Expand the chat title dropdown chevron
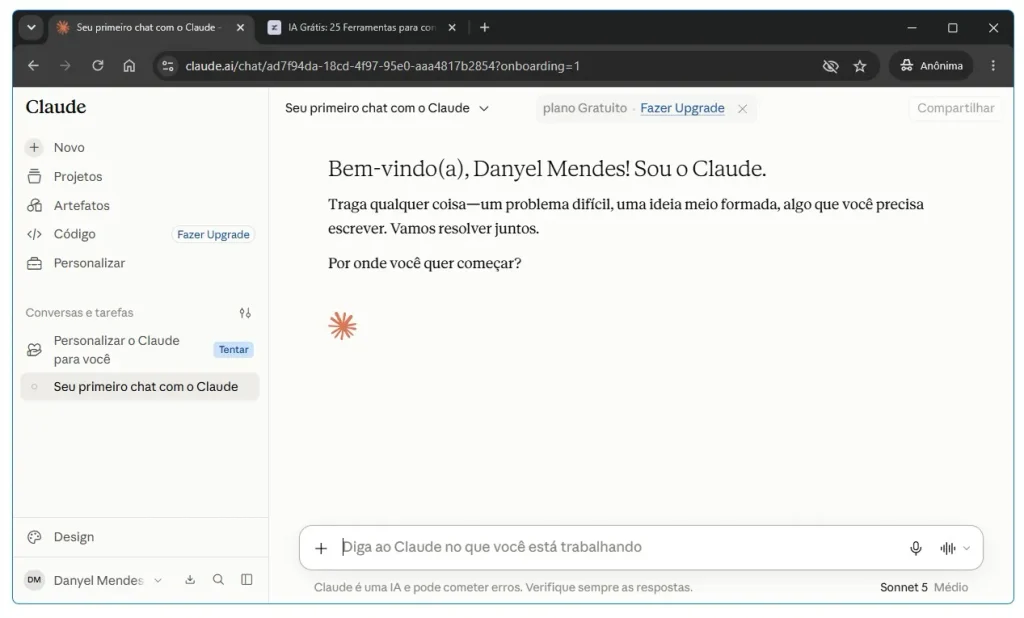This screenshot has height=618, width=1024. pos(484,108)
